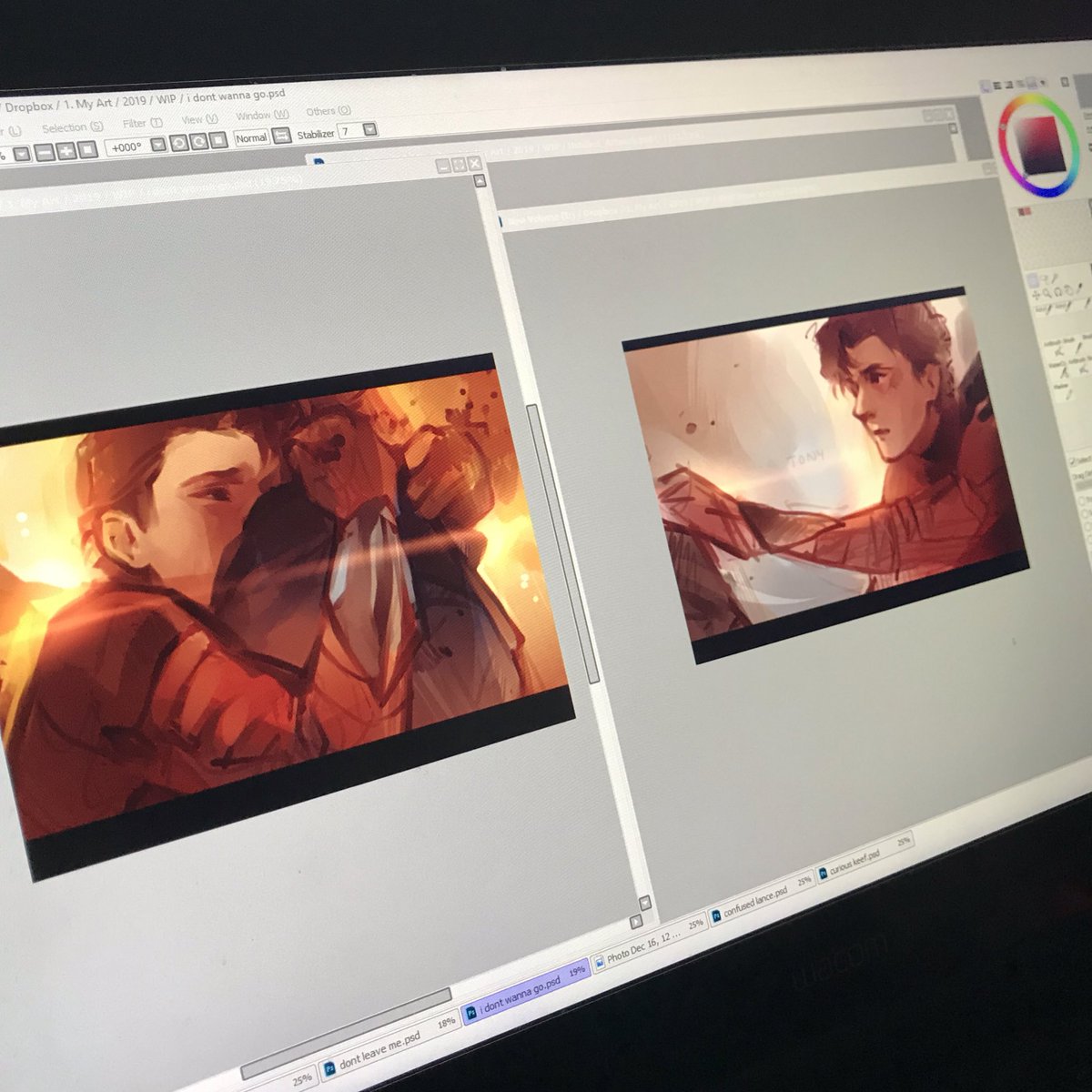
Task: Click the left canvas scroll-up arrow
Action: click(x=480, y=181)
